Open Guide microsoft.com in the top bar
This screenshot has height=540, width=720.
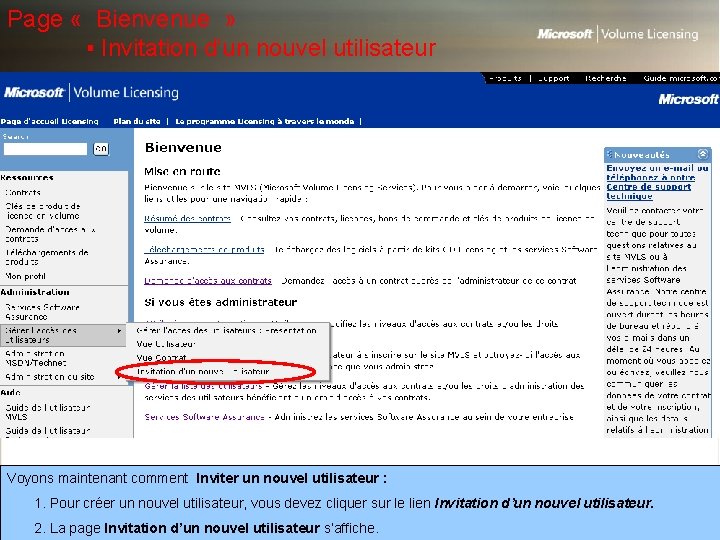[x=681, y=78]
